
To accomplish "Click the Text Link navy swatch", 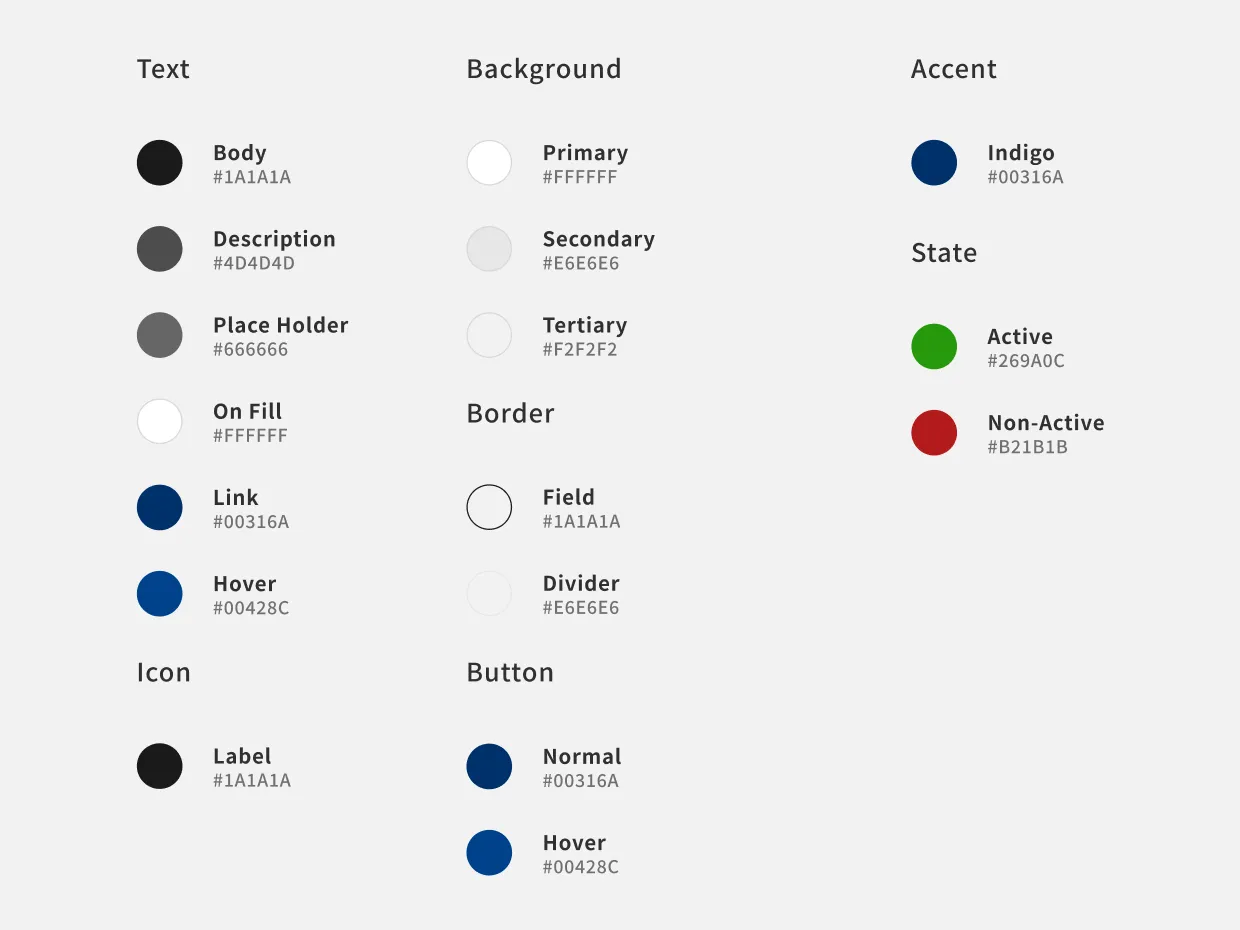I will (160, 508).
